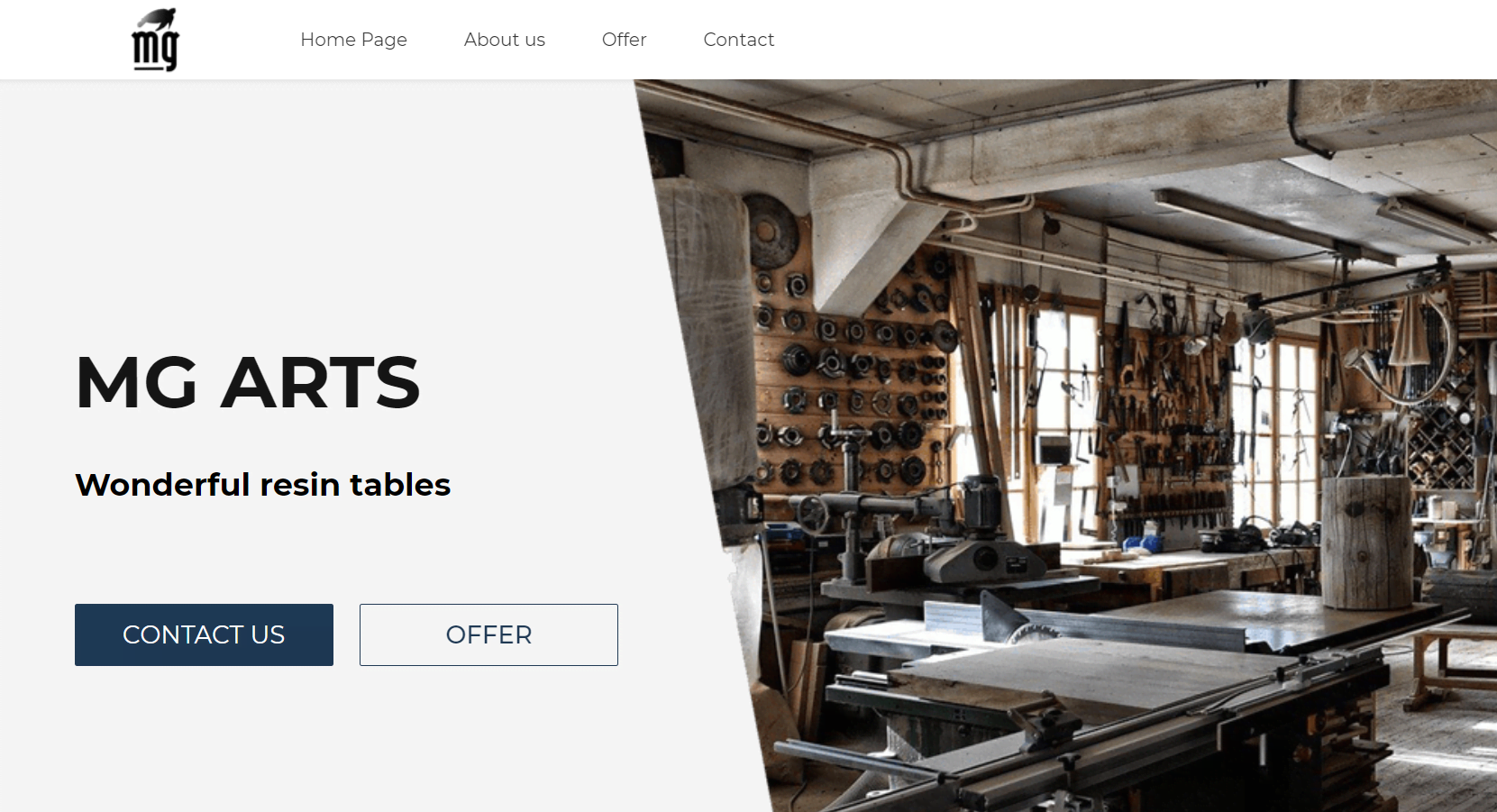The width and height of the screenshot is (1497, 812).
Task: Click the Wonderful resin tables tagline
Action: click(x=262, y=485)
